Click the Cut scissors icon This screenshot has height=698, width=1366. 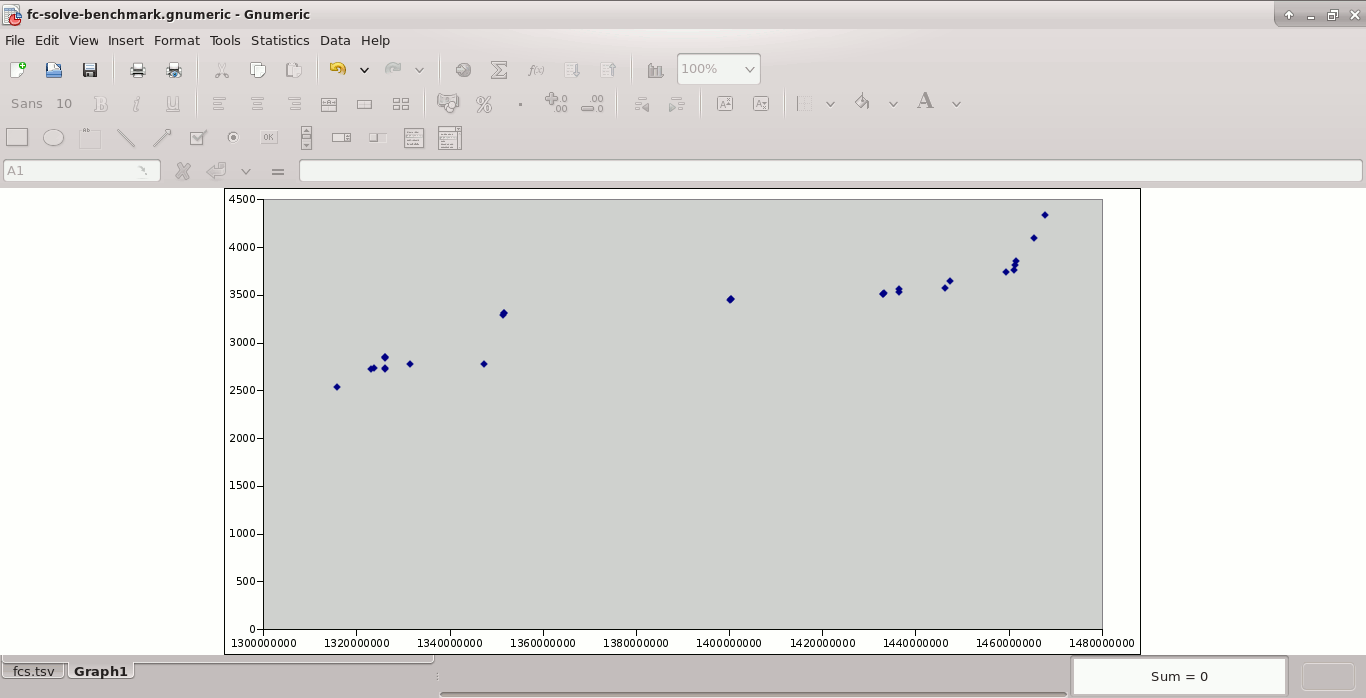click(x=222, y=70)
